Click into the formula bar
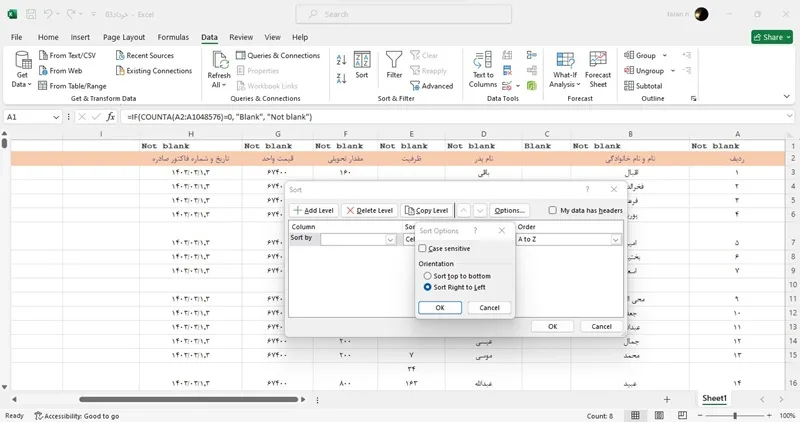 click(454, 117)
